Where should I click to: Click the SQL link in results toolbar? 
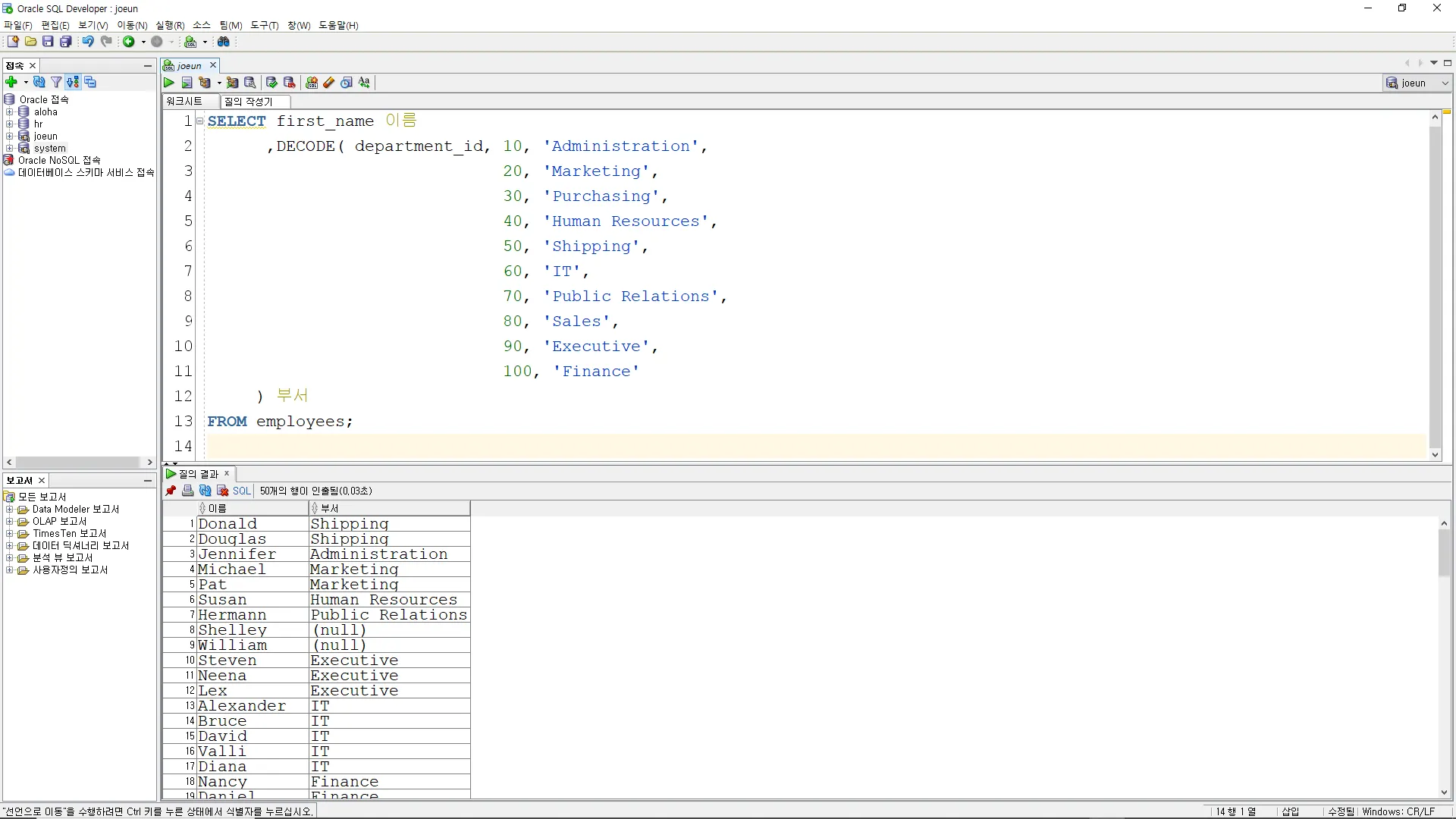pos(241,491)
